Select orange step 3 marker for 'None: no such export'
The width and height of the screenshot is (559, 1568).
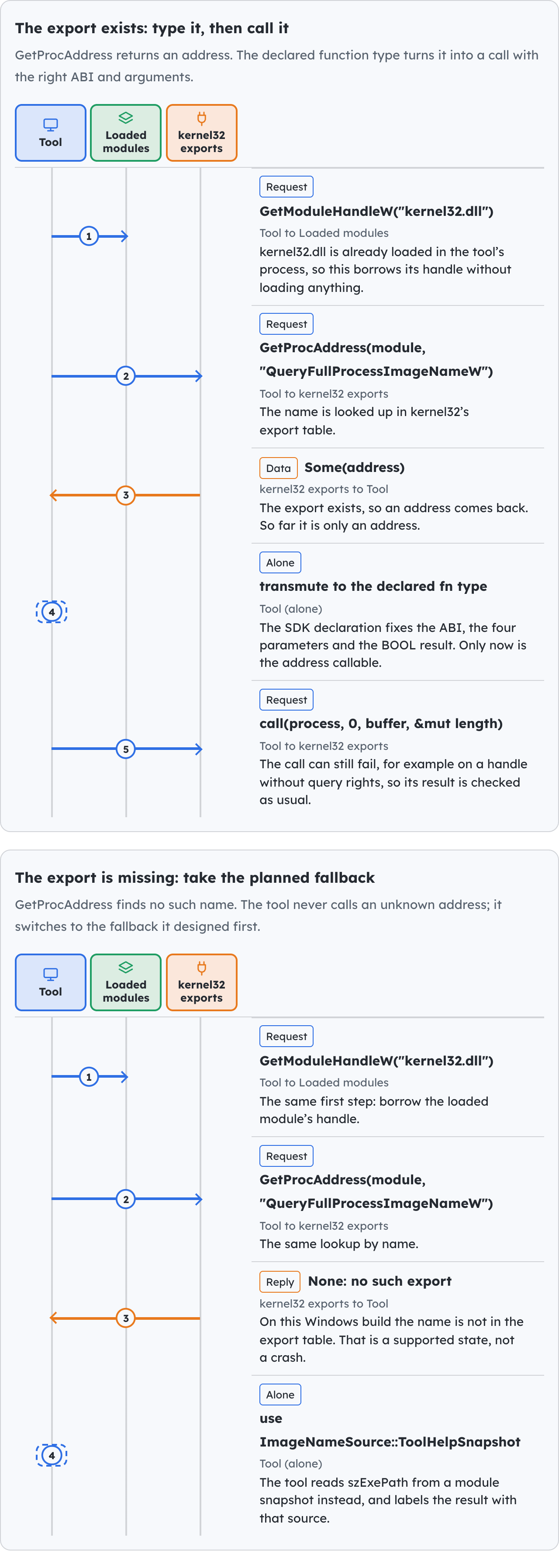click(x=126, y=1318)
